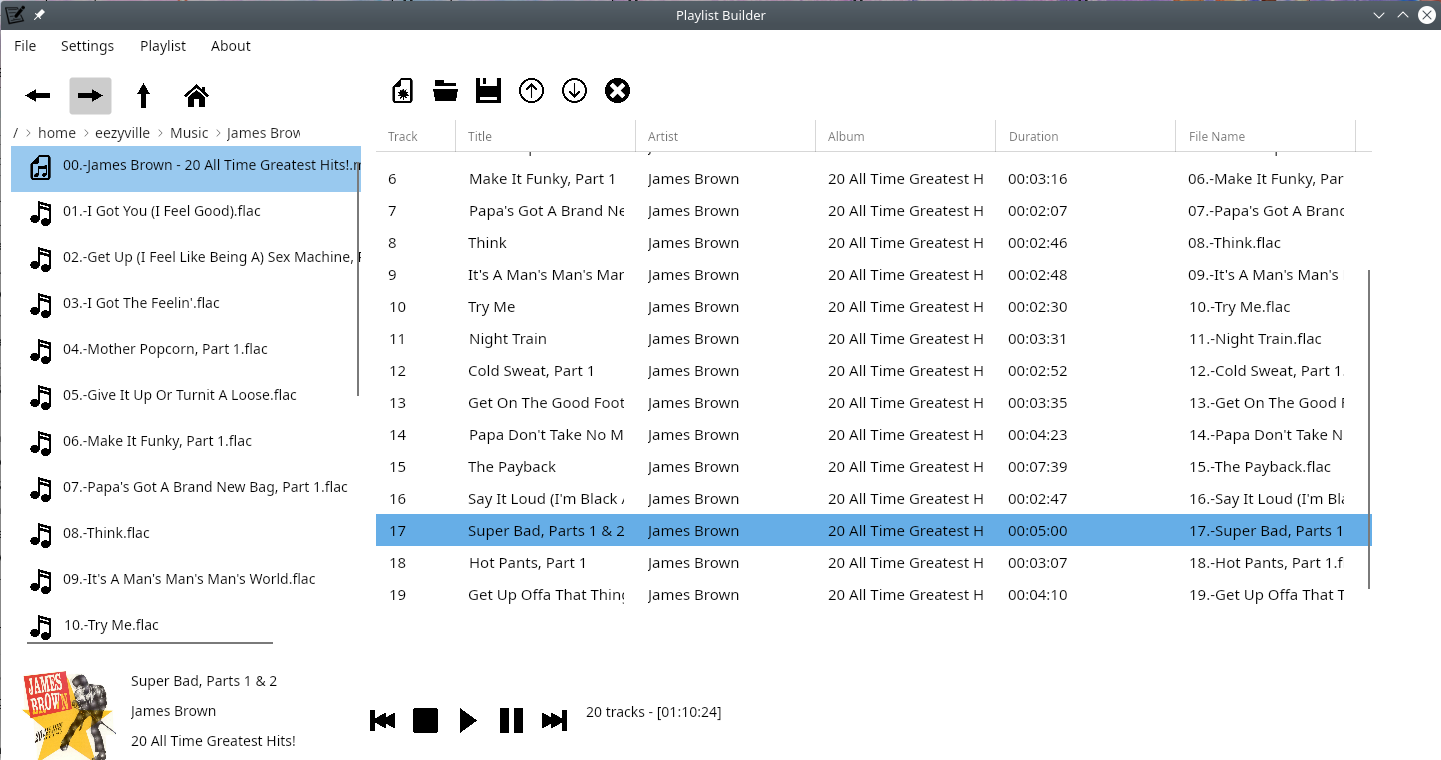The image size is (1441, 760).
Task: Skip to the next track
Action: click(x=554, y=720)
